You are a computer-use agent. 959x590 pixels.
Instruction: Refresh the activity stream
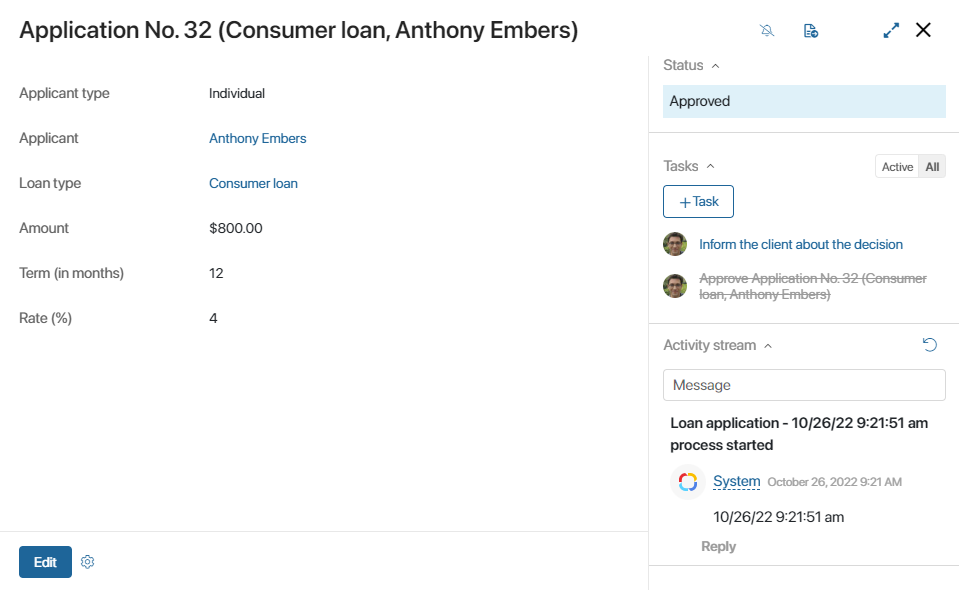930,345
